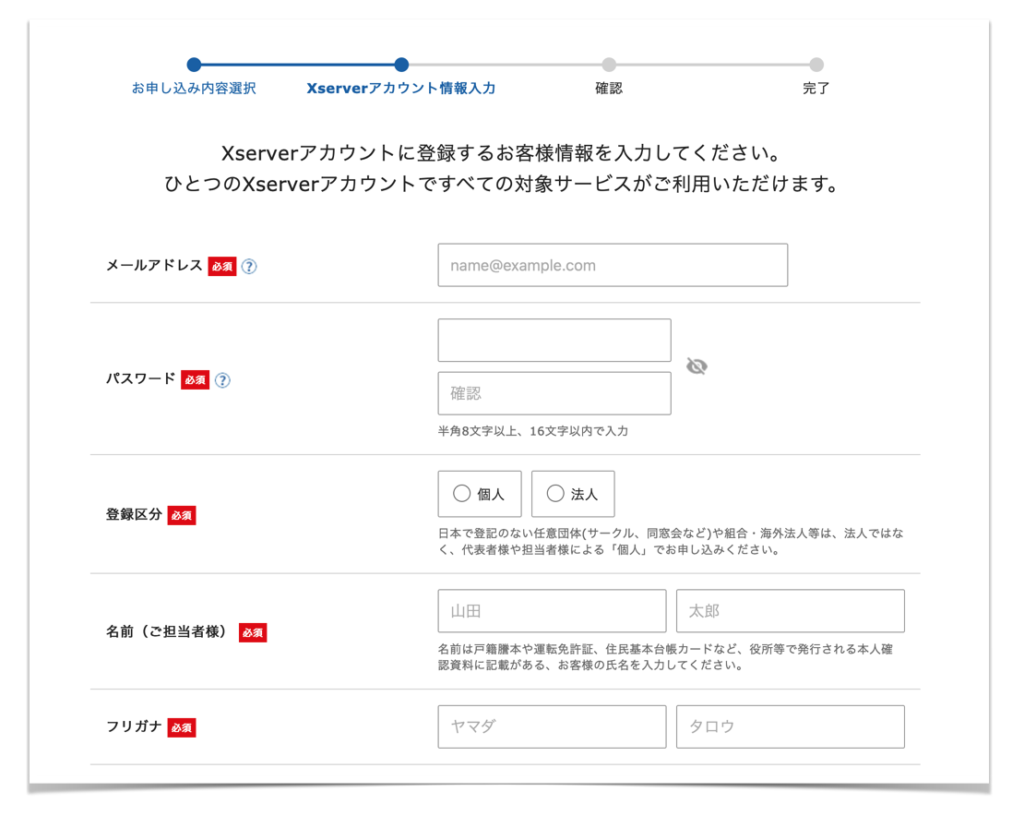Click the first progress step dot
This screenshot has width=1024, height=816.
click(x=194, y=65)
